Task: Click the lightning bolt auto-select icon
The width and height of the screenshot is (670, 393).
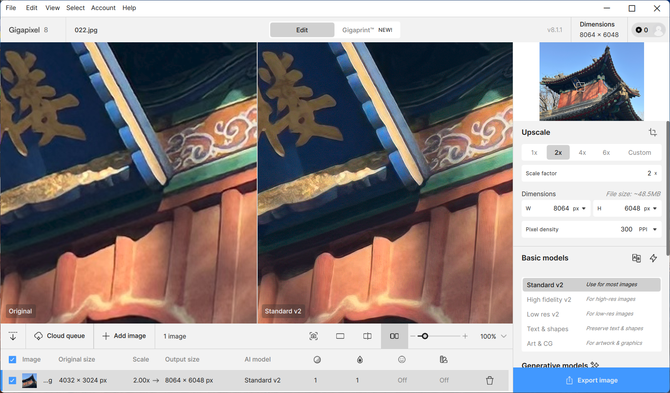Action: click(x=653, y=258)
